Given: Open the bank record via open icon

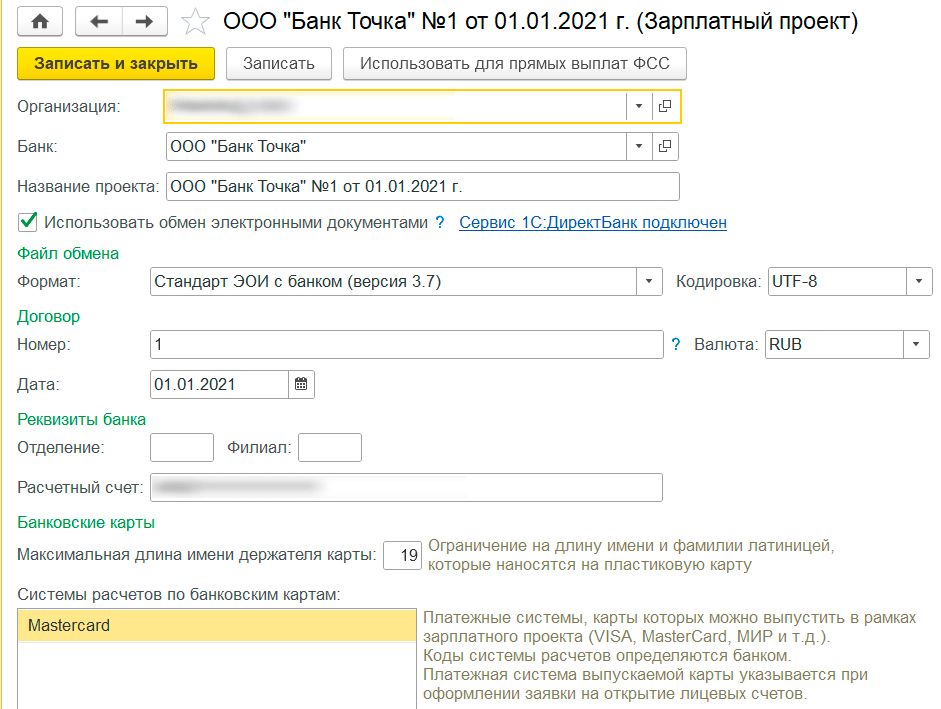Looking at the screenshot, I should tap(665, 147).
